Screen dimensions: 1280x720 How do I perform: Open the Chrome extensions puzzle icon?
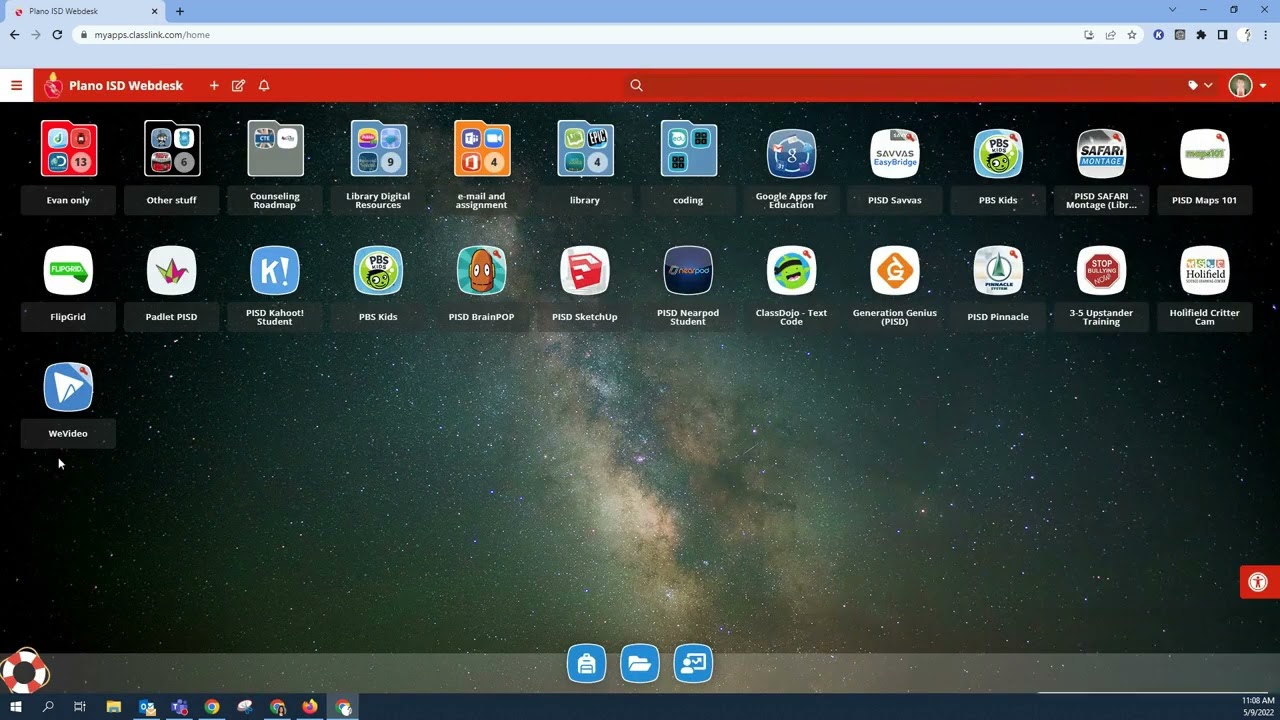tap(1201, 35)
